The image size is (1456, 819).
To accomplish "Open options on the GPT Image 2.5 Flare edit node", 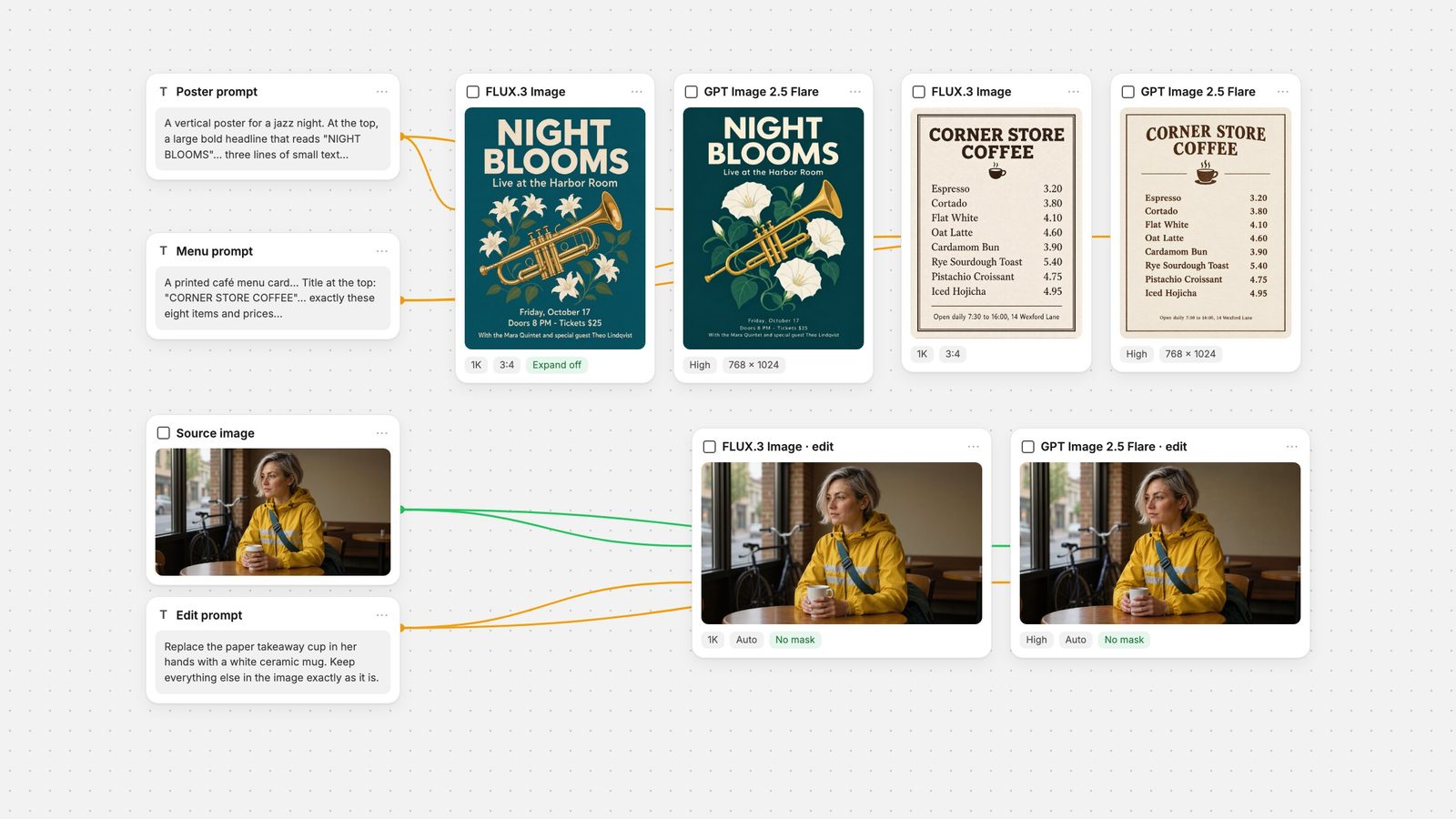I will 1291,447.
